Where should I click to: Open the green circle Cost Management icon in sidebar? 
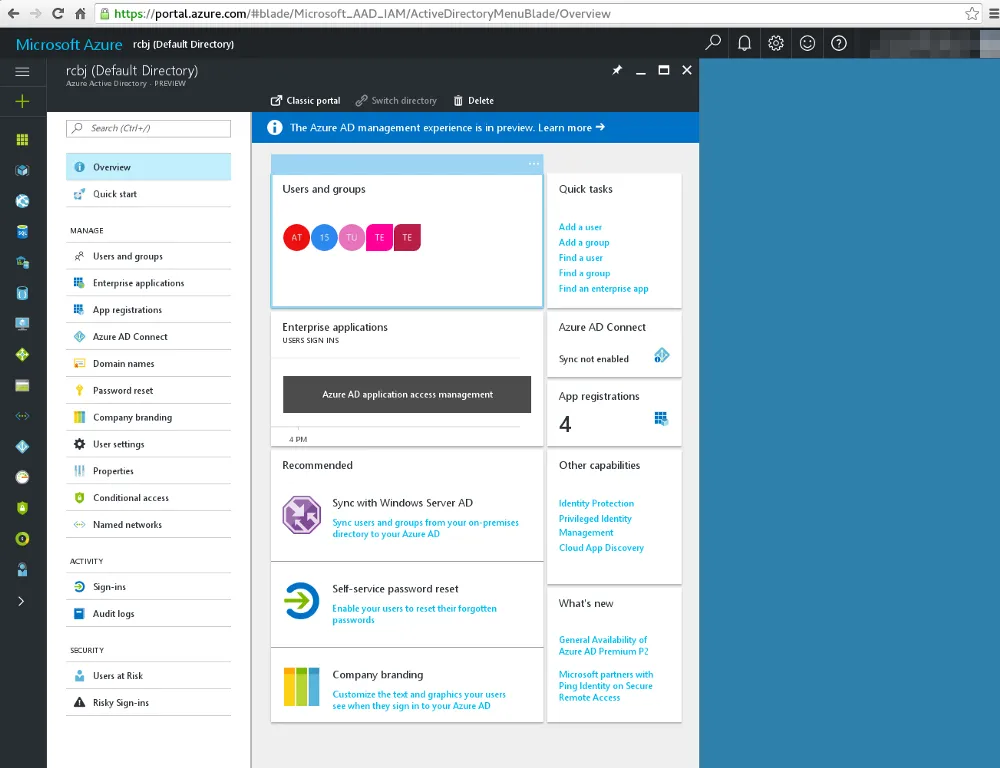click(x=22, y=539)
